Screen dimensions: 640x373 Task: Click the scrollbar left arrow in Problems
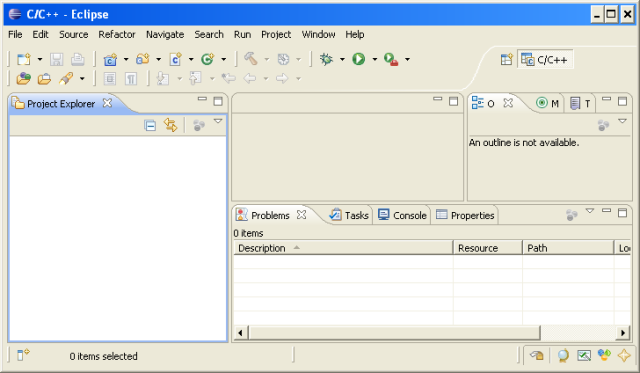click(240, 333)
